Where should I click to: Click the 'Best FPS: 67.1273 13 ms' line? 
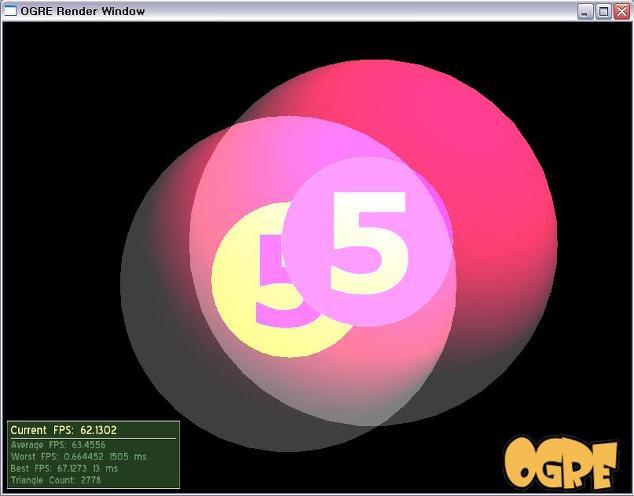pos(64,469)
